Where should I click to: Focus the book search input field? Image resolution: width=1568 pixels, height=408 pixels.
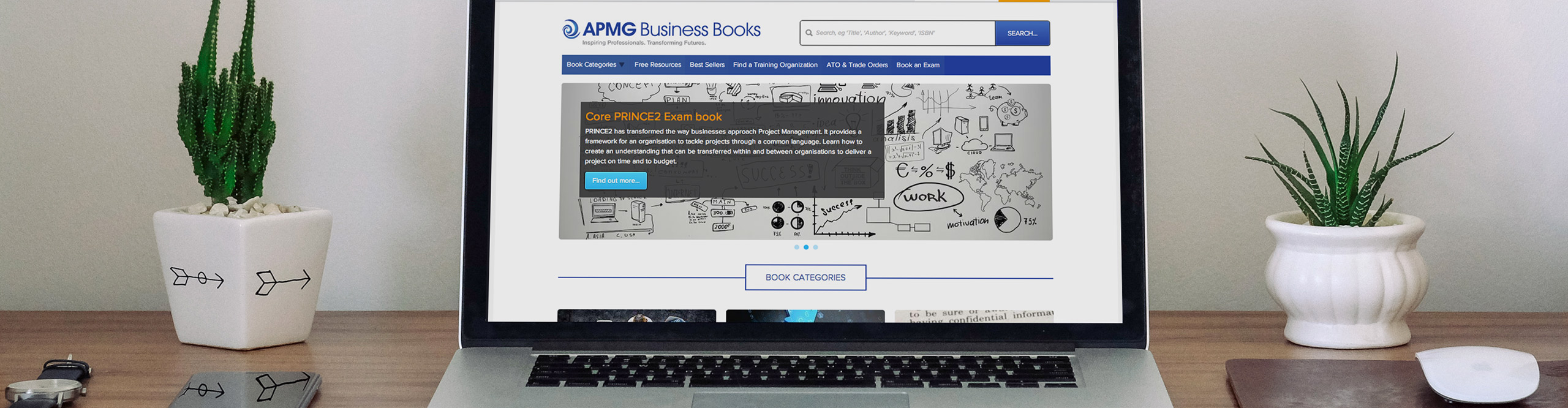tap(897, 33)
